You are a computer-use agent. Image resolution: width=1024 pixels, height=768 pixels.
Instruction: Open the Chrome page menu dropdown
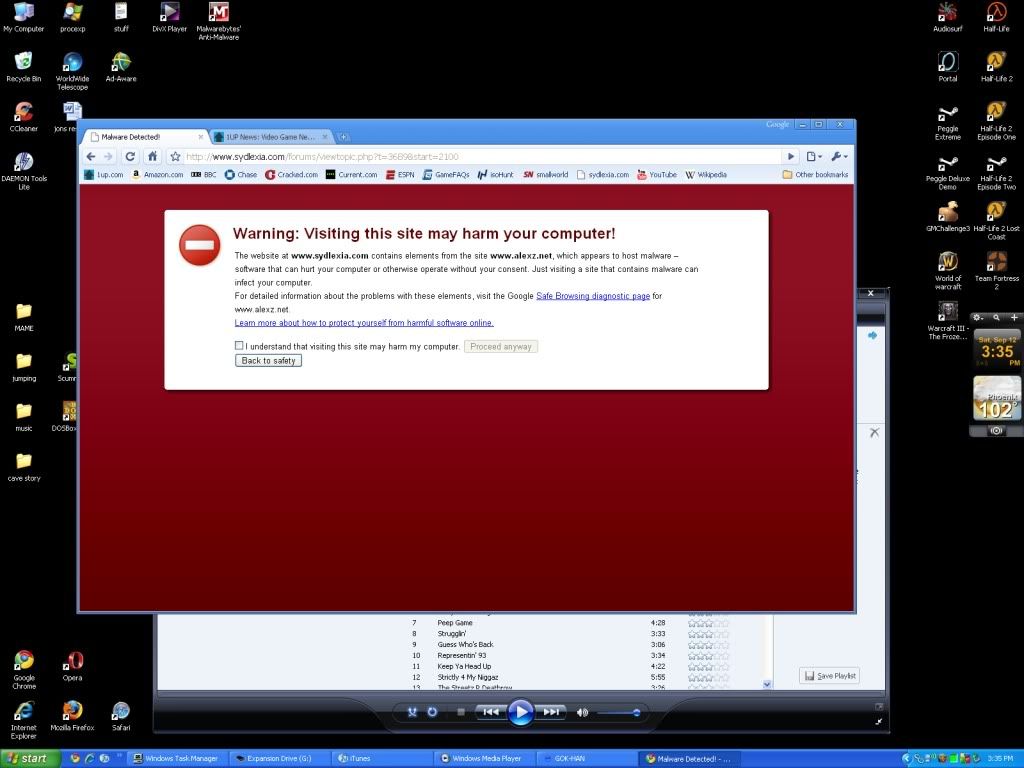tap(814, 156)
